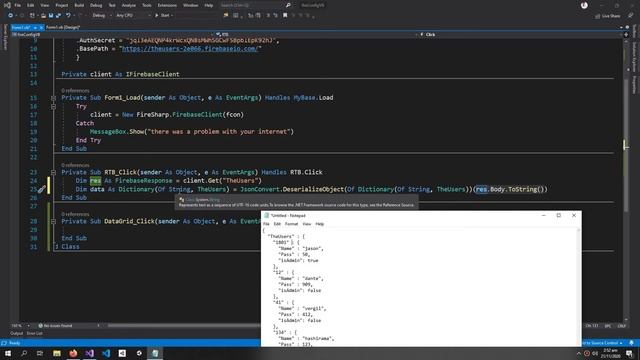Switch to Notepad in the taskbar
The image size is (640, 360).
(x=155, y=353)
